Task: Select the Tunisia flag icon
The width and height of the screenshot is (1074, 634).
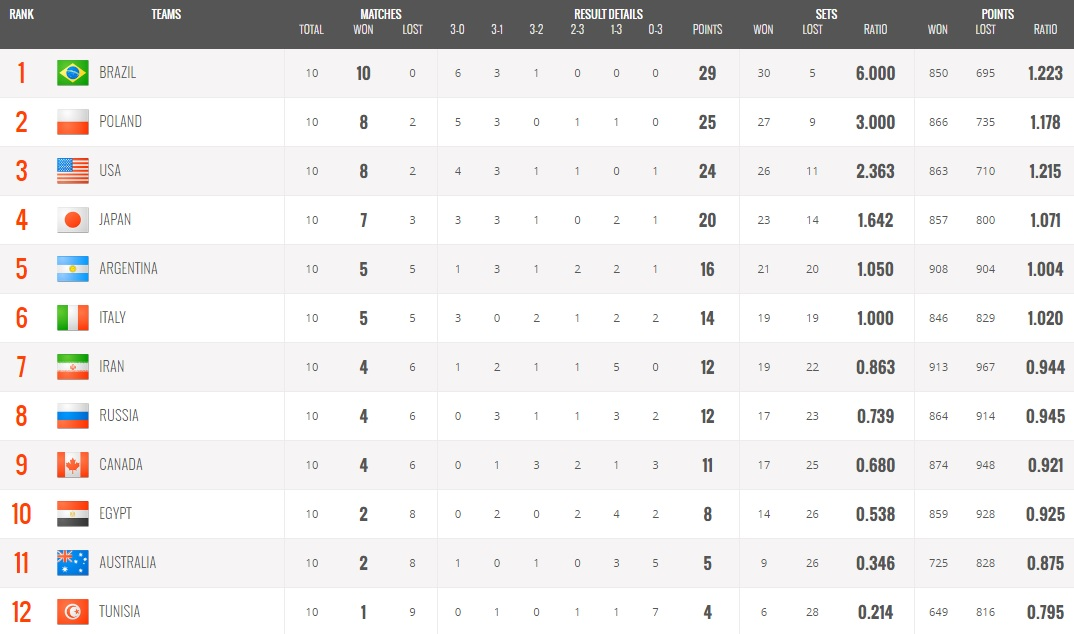Action: (x=73, y=611)
